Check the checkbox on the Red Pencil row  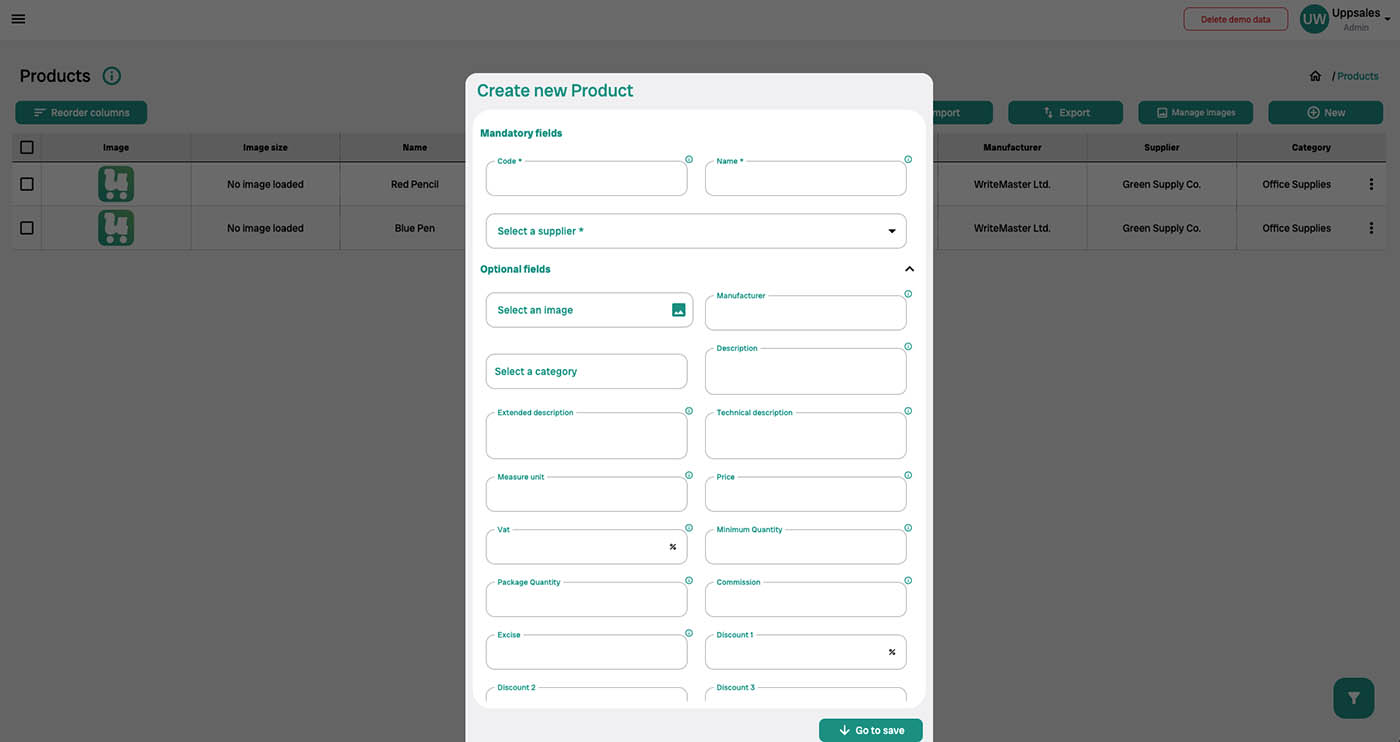(26, 184)
